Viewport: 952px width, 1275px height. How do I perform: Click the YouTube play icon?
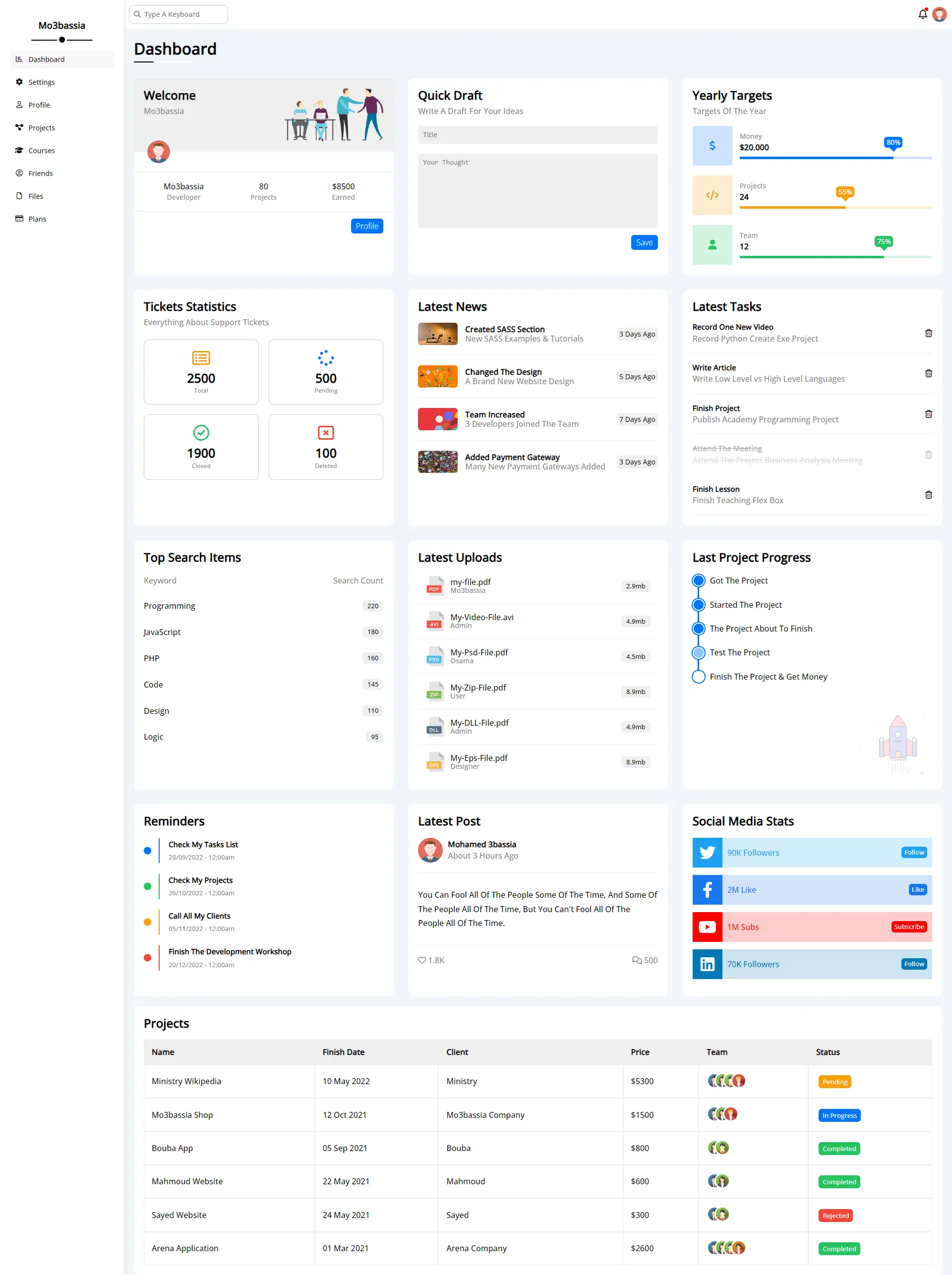(x=707, y=927)
